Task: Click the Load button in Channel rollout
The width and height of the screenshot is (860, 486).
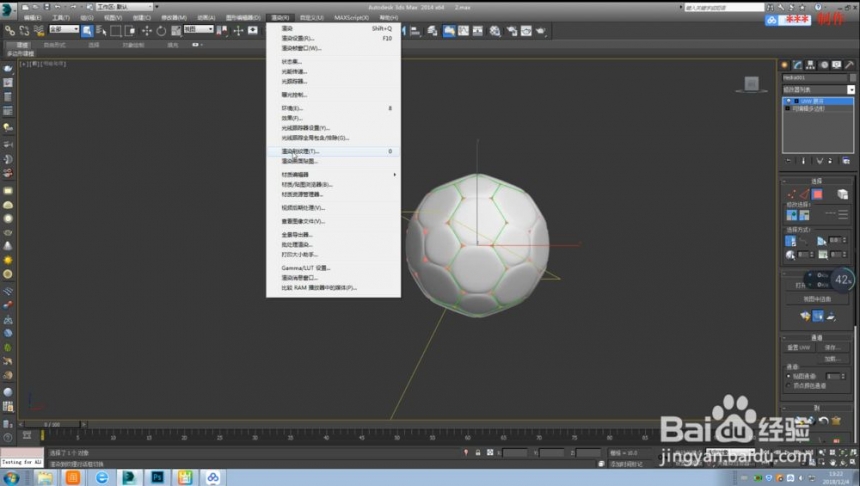Action: click(833, 359)
